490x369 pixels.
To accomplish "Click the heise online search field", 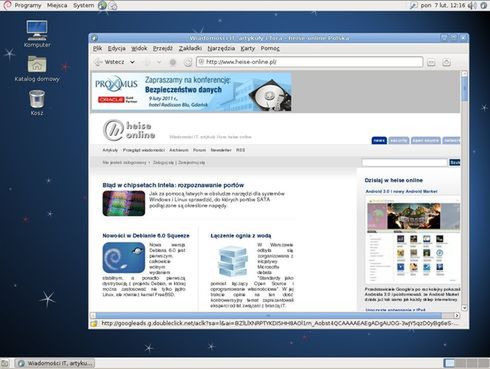I will pos(404,162).
